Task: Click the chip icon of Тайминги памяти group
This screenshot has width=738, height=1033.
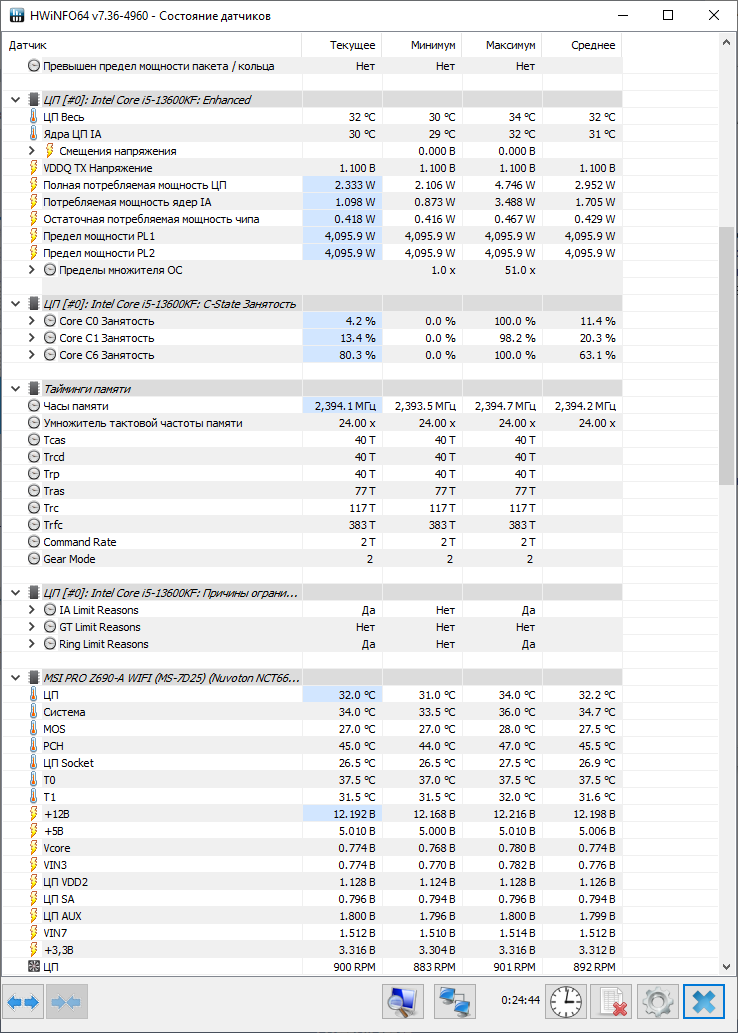Action: pyautogui.click(x=34, y=389)
